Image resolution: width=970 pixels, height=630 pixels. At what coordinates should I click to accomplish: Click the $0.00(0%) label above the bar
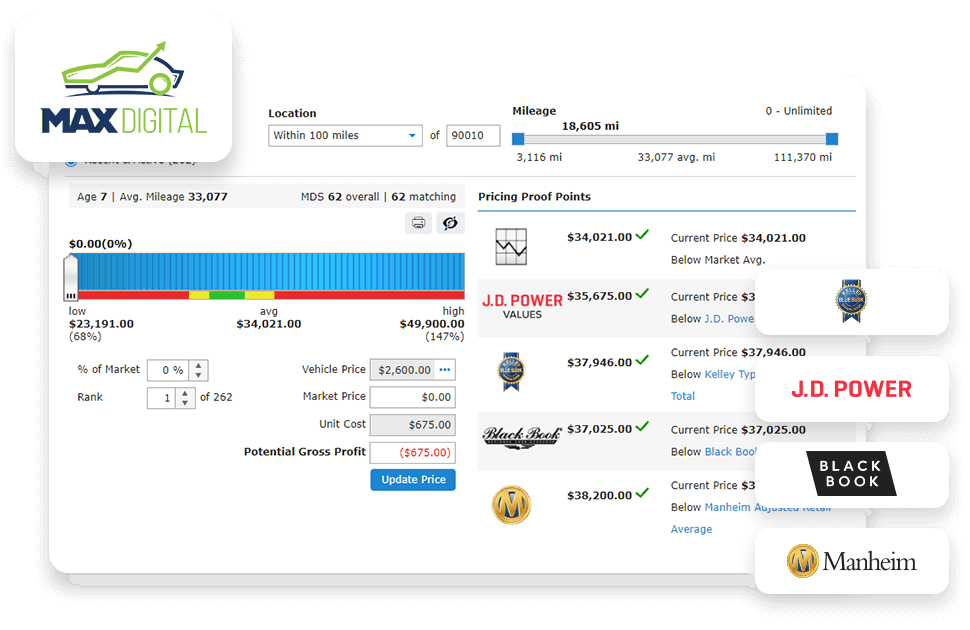click(x=101, y=244)
